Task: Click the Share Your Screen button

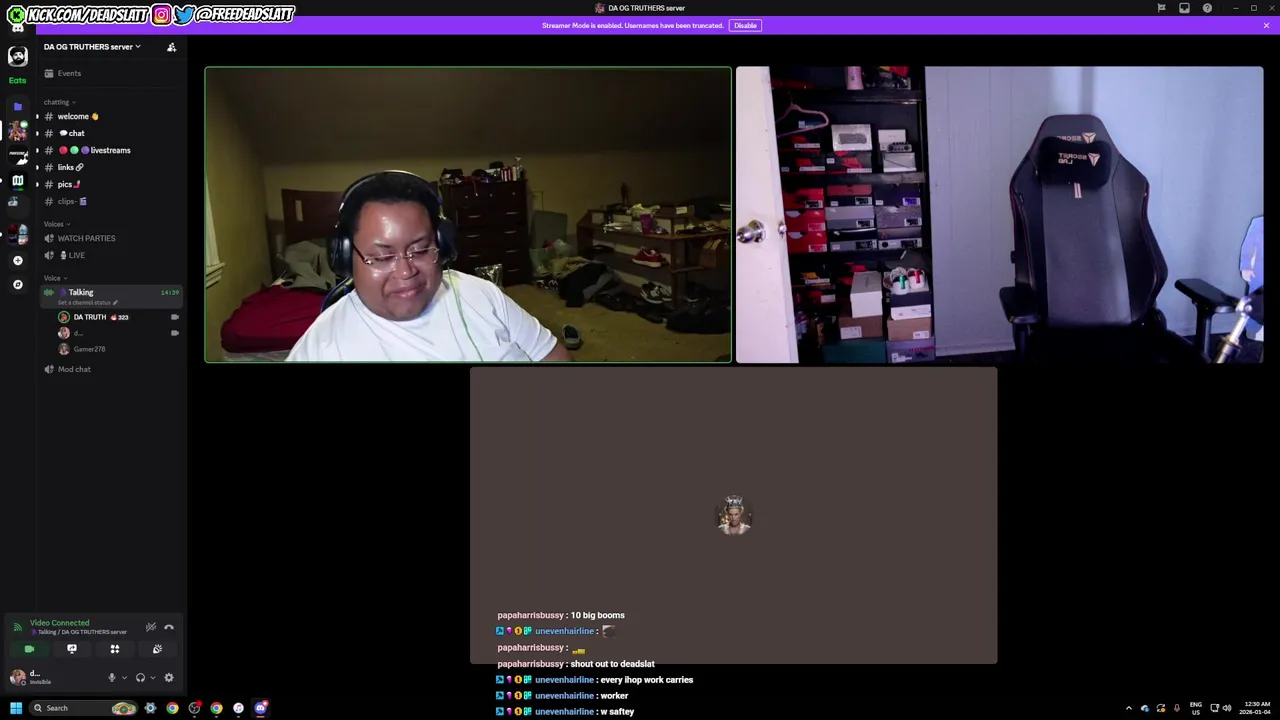Action: coord(72,649)
